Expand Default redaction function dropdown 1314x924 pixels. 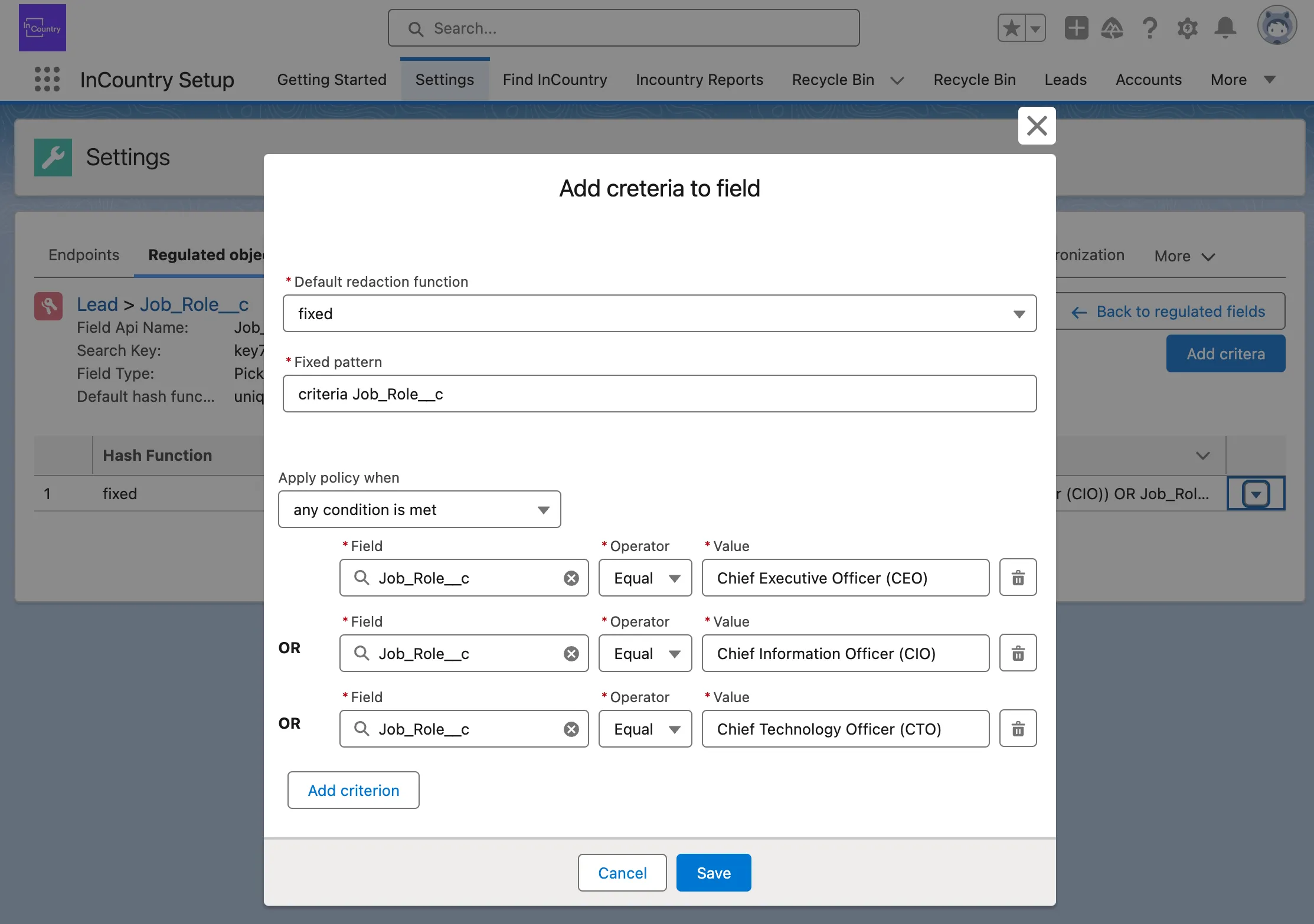(x=659, y=313)
